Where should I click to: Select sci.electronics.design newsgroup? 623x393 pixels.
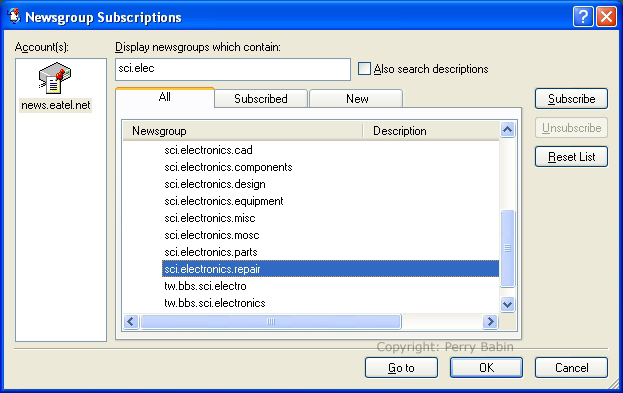(x=215, y=184)
